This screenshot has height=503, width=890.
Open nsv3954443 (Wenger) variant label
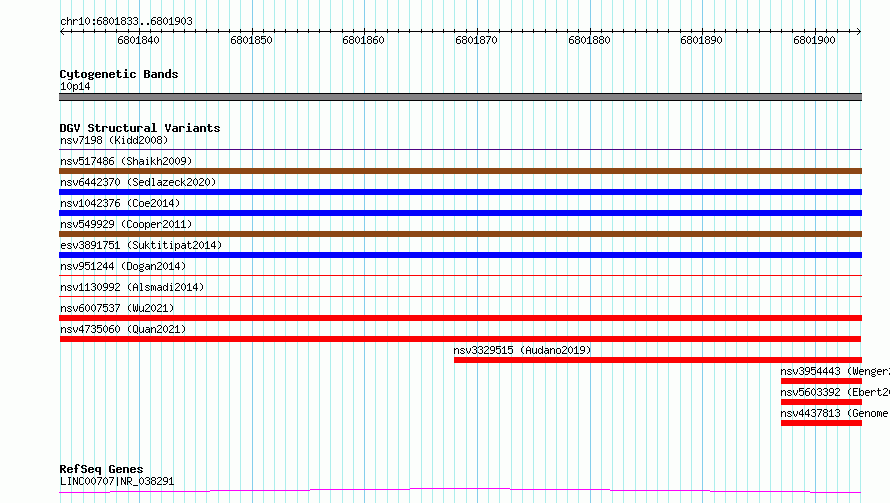coord(835,371)
